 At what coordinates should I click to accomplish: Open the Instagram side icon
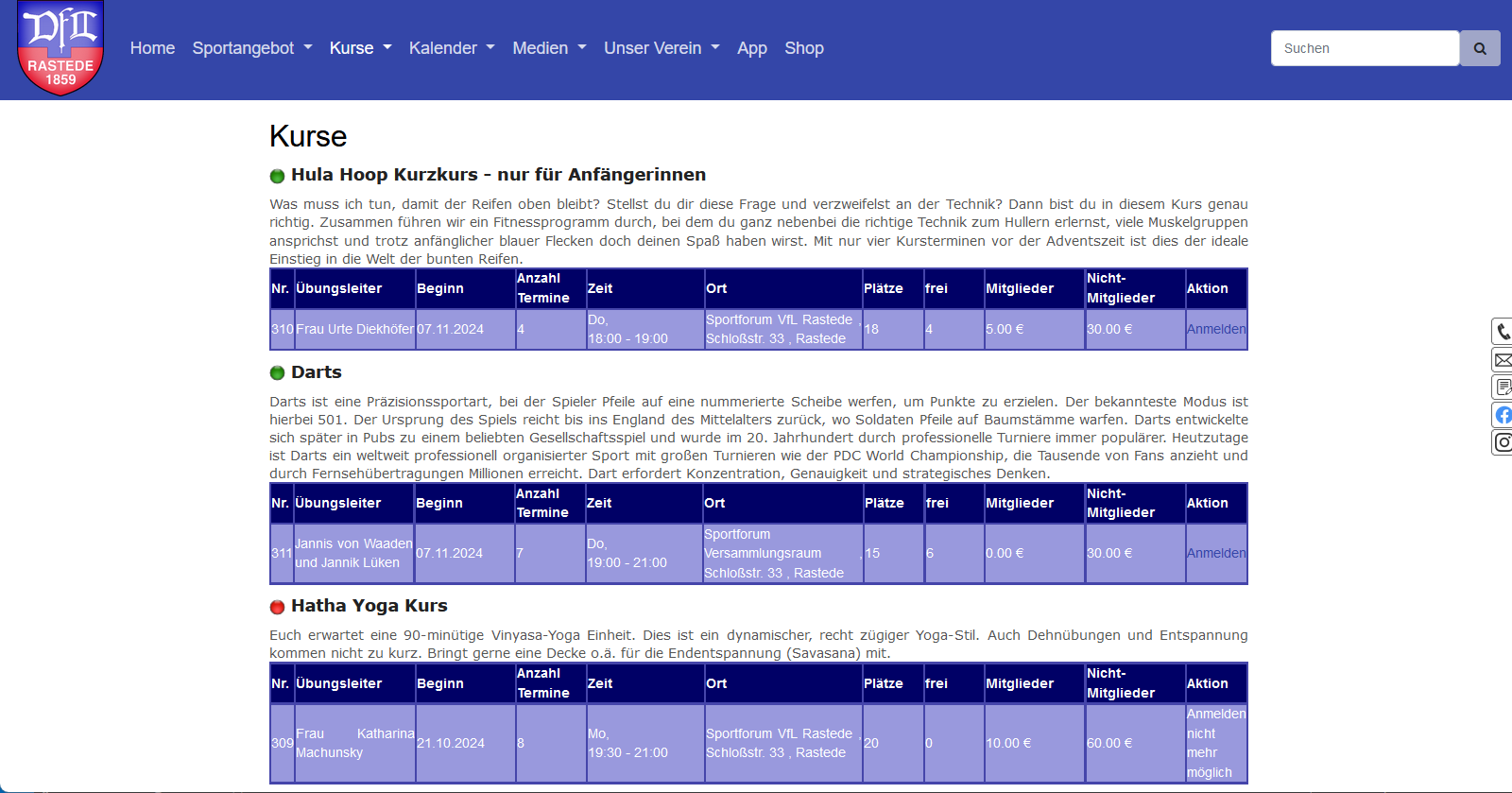[1503, 442]
